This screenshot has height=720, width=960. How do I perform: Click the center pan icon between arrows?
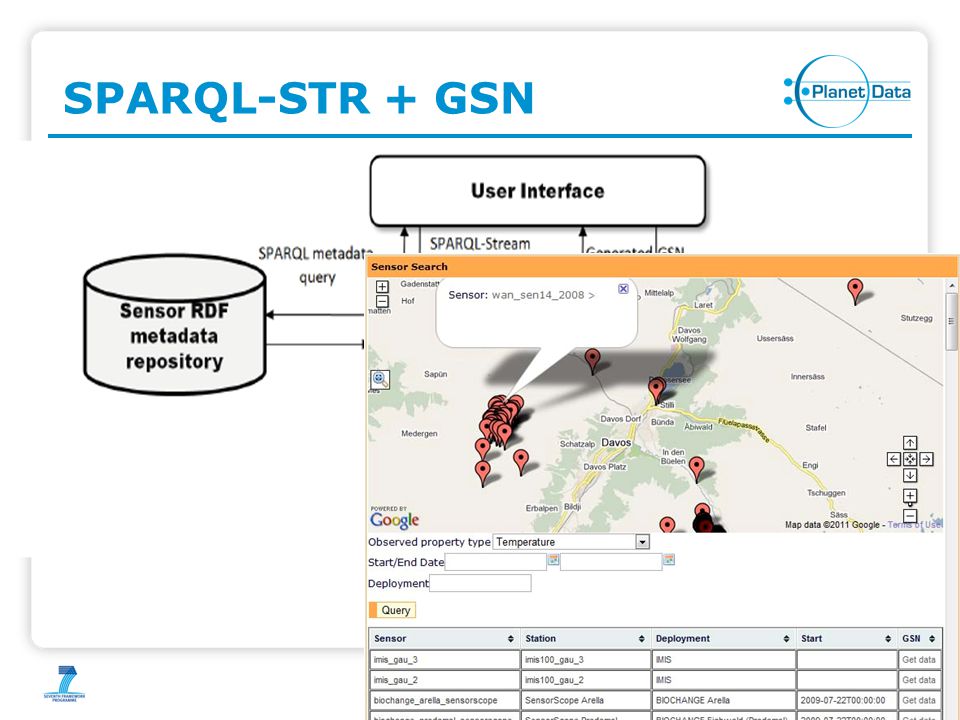tap(910, 459)
